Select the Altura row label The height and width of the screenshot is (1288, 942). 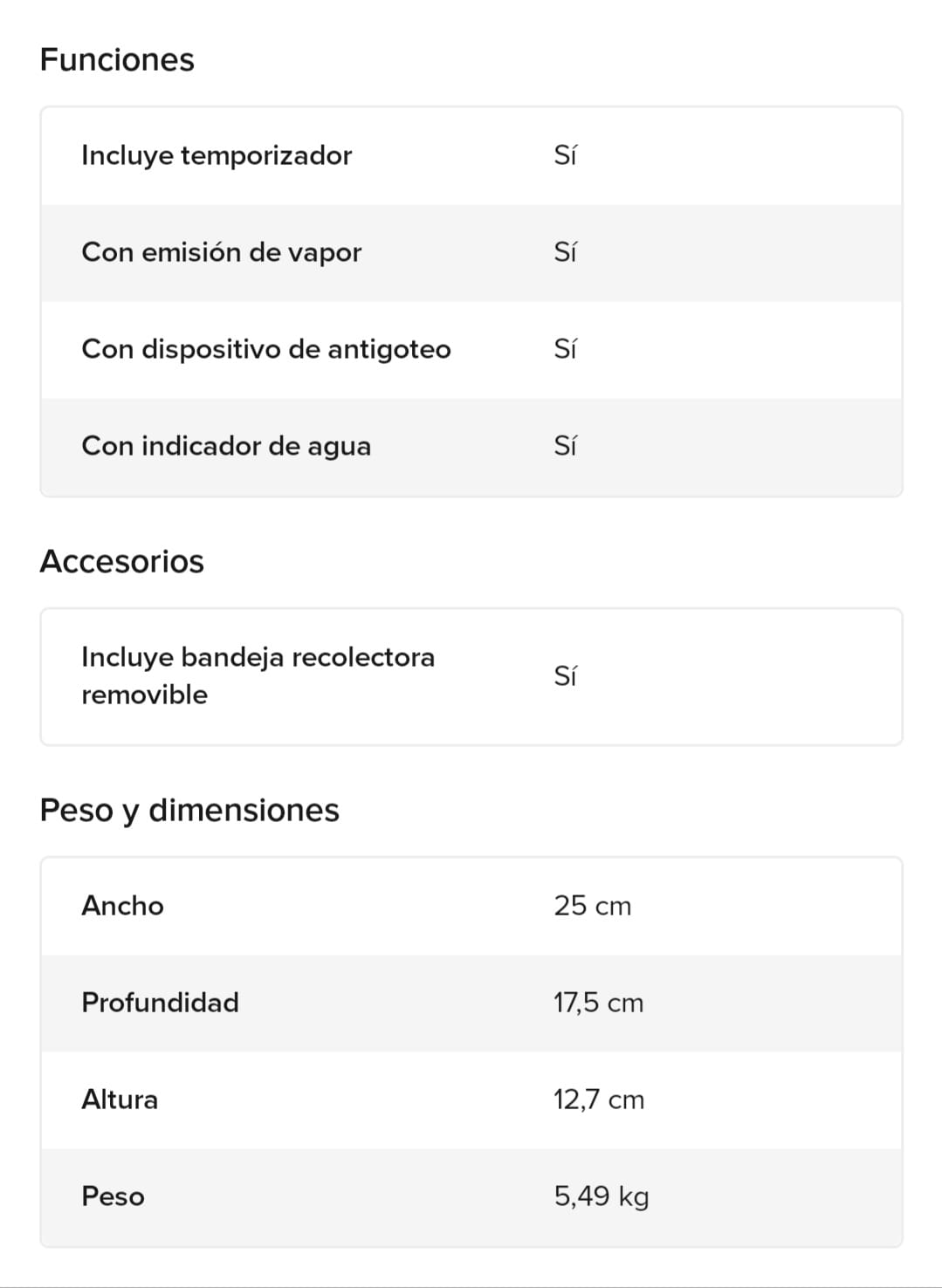[x=120, y=1100]
